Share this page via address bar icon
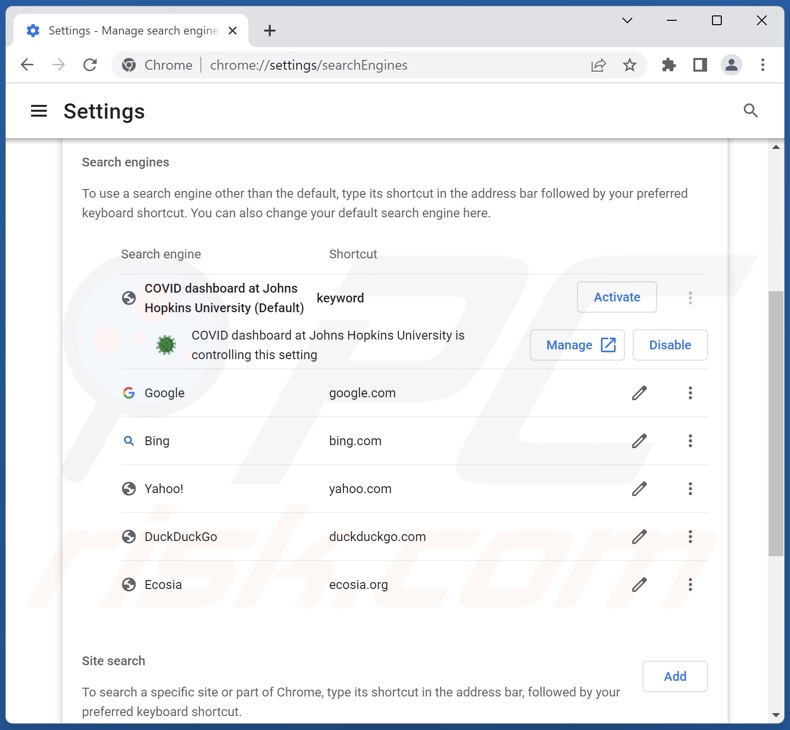Screen dimensions: 790x730 click(x=598, y=65)
